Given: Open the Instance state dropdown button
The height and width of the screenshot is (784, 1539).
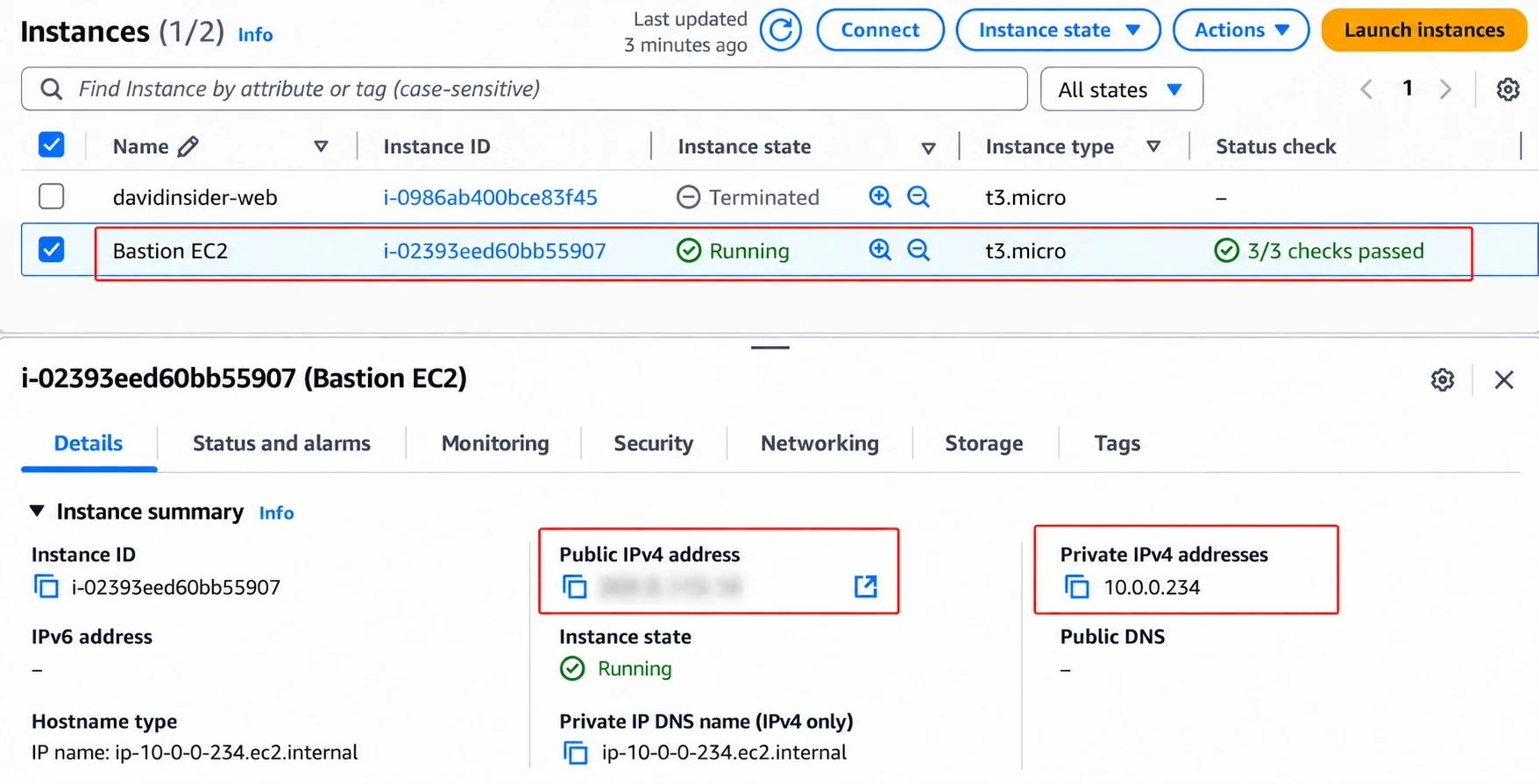Looking at the screenshot, I should pyautogui.click(x=1058, y=31).
